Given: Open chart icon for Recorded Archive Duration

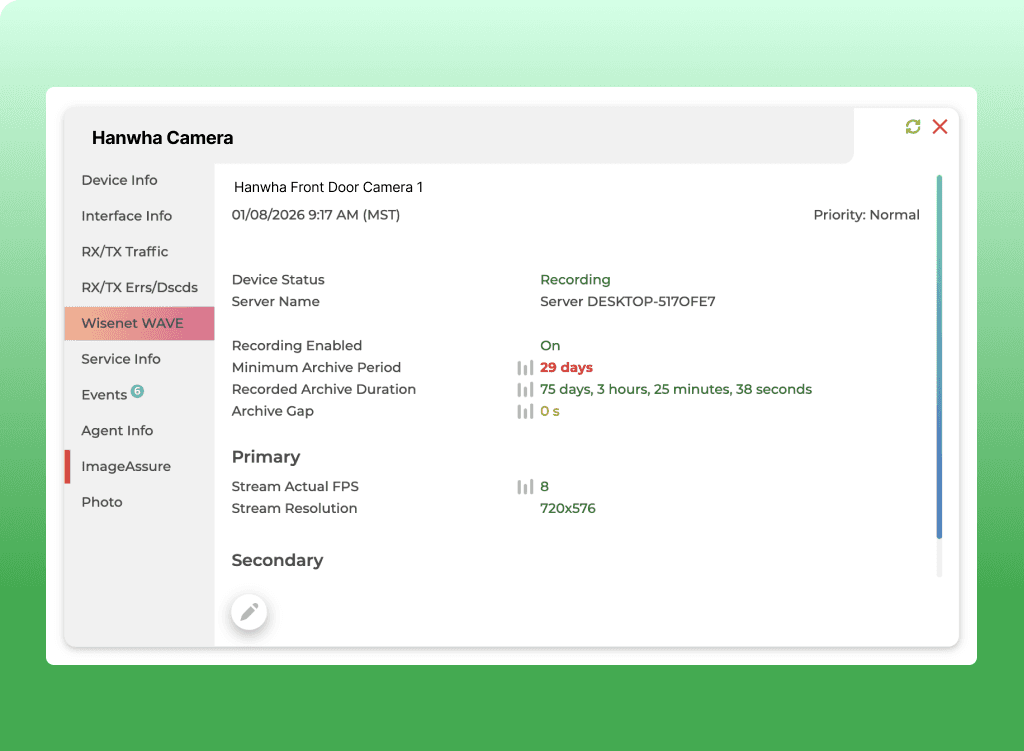Looking at the screenshot, I should [525, 390].
